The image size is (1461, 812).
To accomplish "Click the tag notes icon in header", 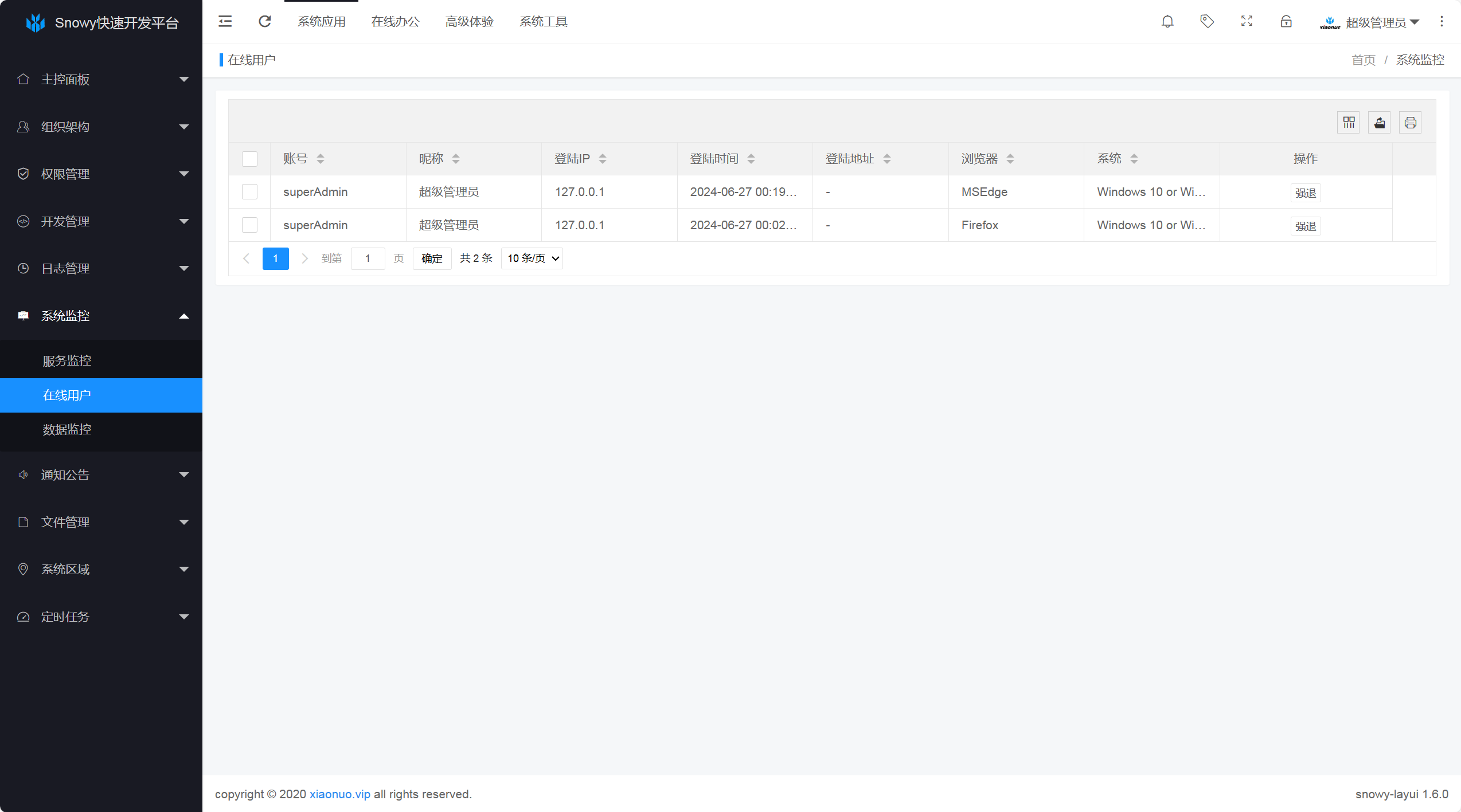I will coord(1207,22).
